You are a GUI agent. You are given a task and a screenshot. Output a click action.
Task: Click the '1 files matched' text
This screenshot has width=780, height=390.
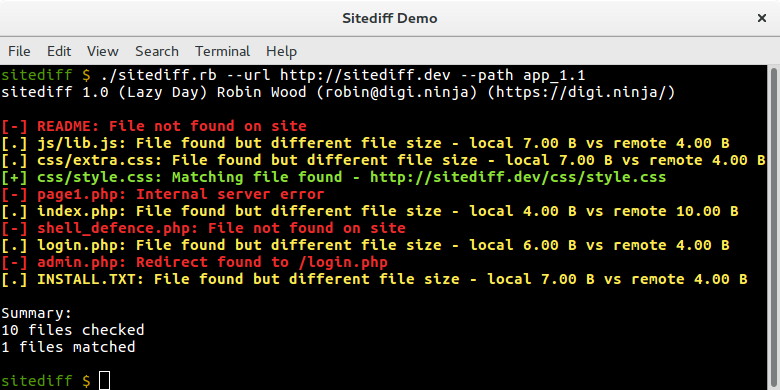(68, 347)
